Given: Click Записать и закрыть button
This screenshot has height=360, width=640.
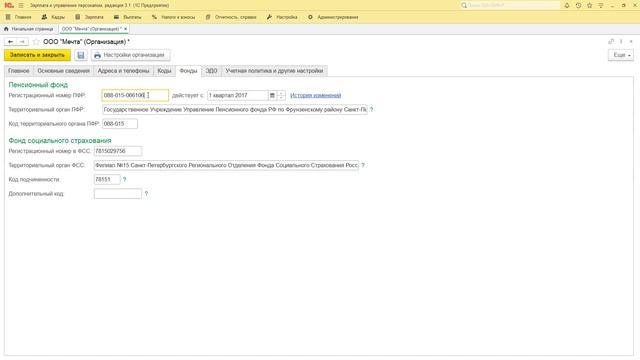Looking at the screenshot, I should (x=37, y=55).
